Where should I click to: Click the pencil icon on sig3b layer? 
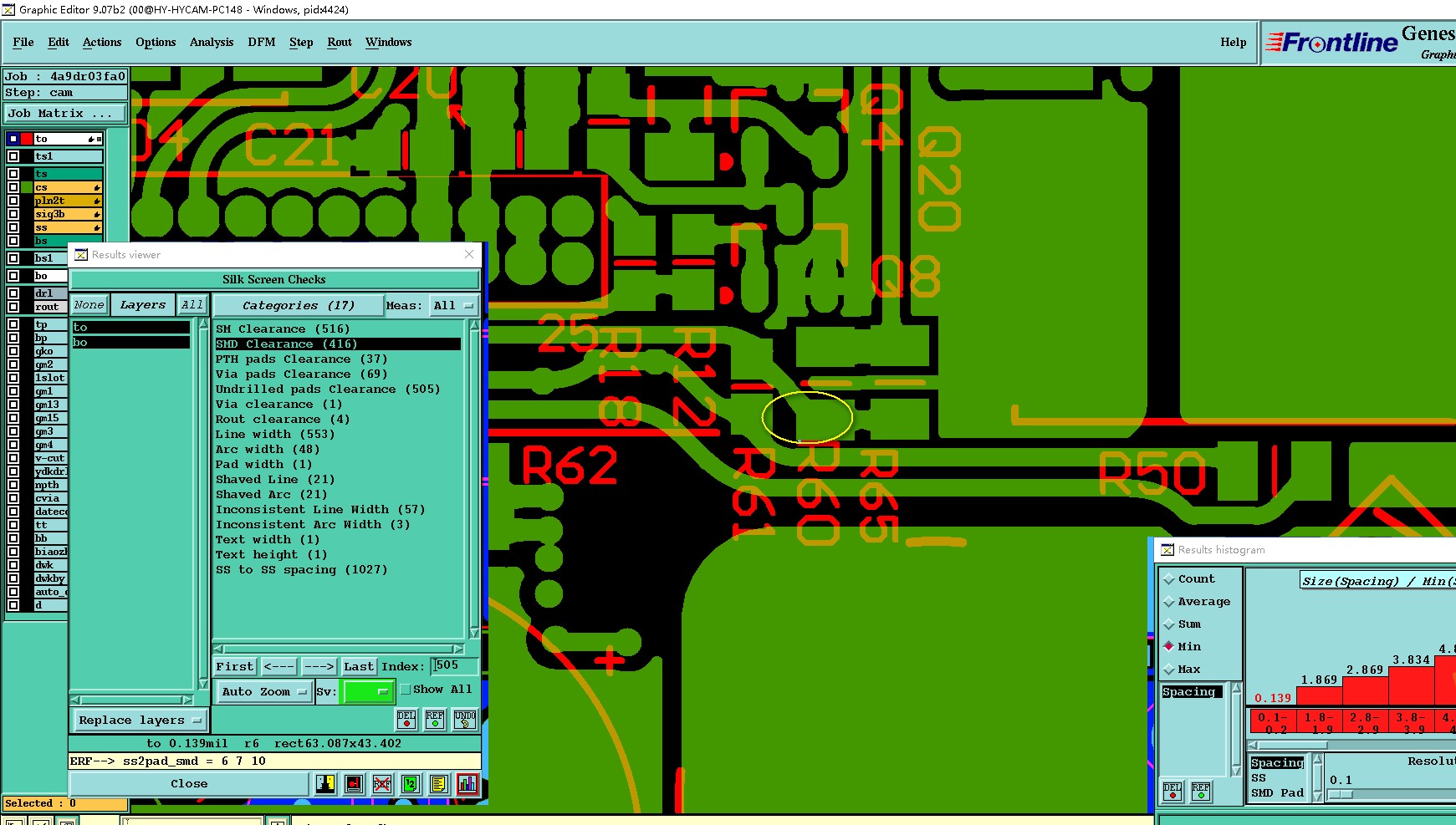(97, 215)
